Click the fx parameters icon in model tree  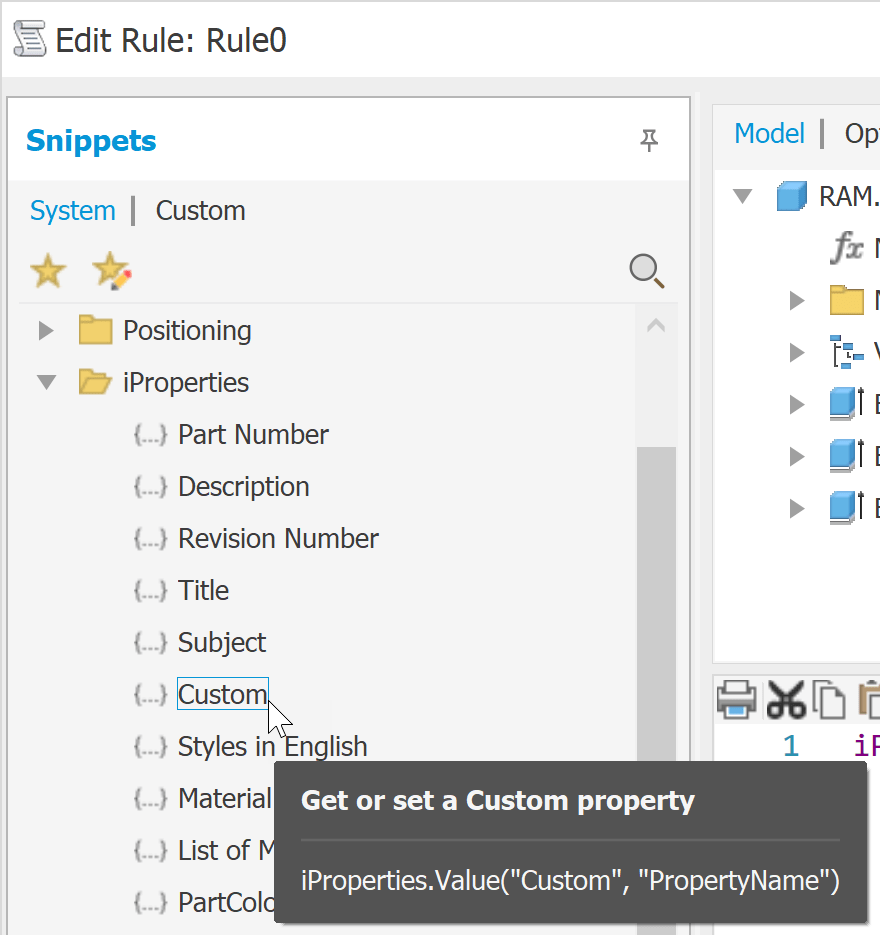847,248
